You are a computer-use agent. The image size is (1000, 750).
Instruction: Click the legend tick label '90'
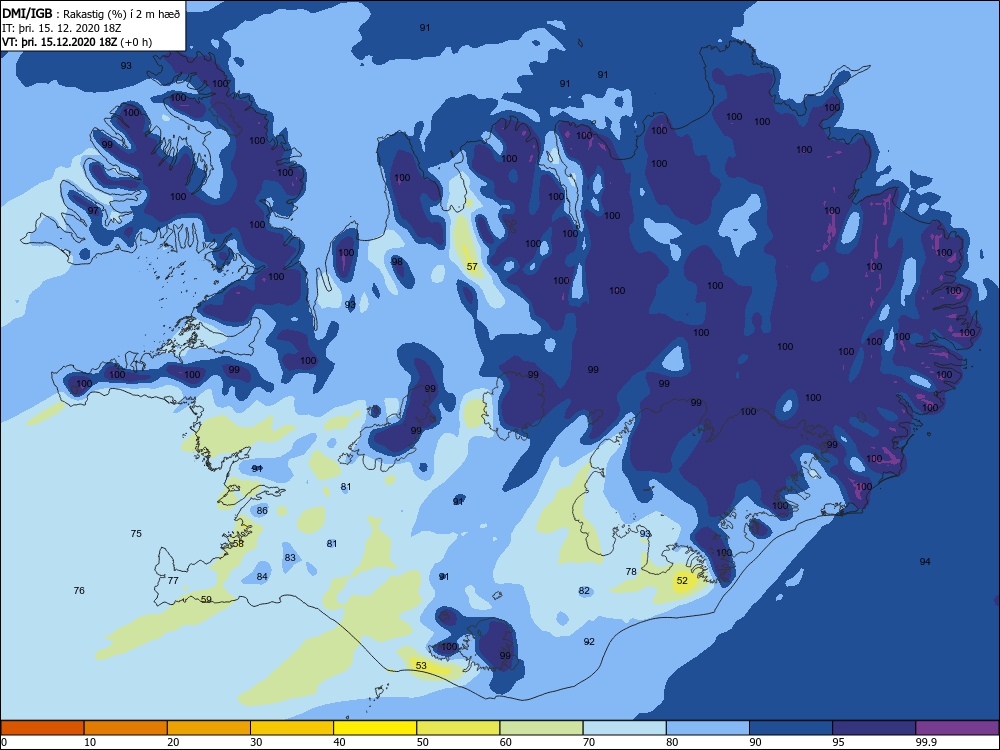pos(756,742)
